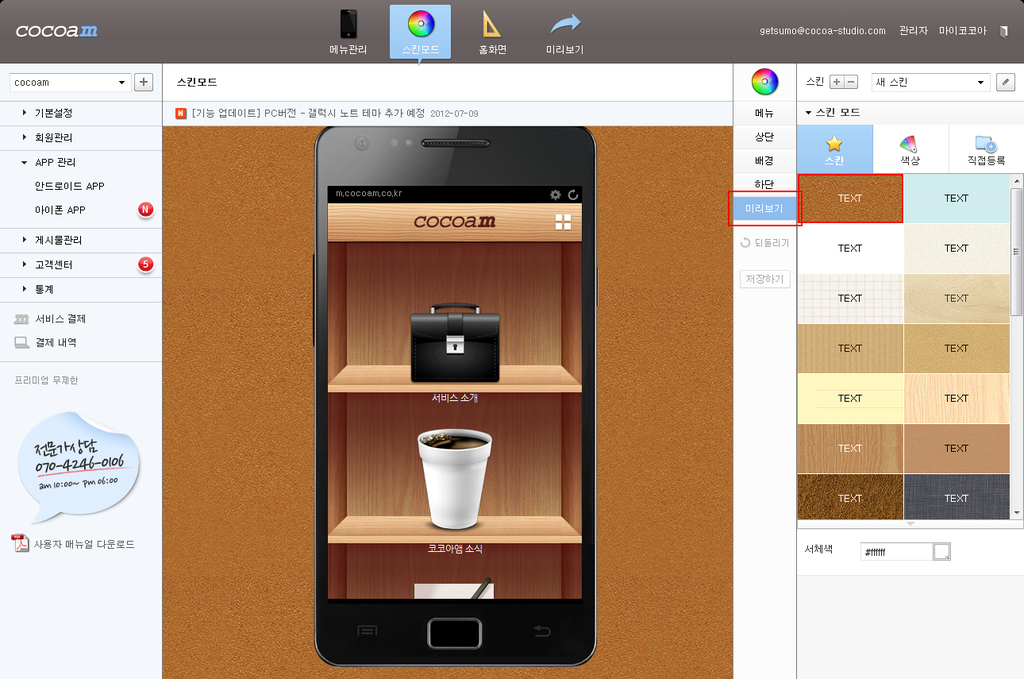Choose the pale yellow skin swatch
This screenshot has height=679, width=1024.
(850, 398)
